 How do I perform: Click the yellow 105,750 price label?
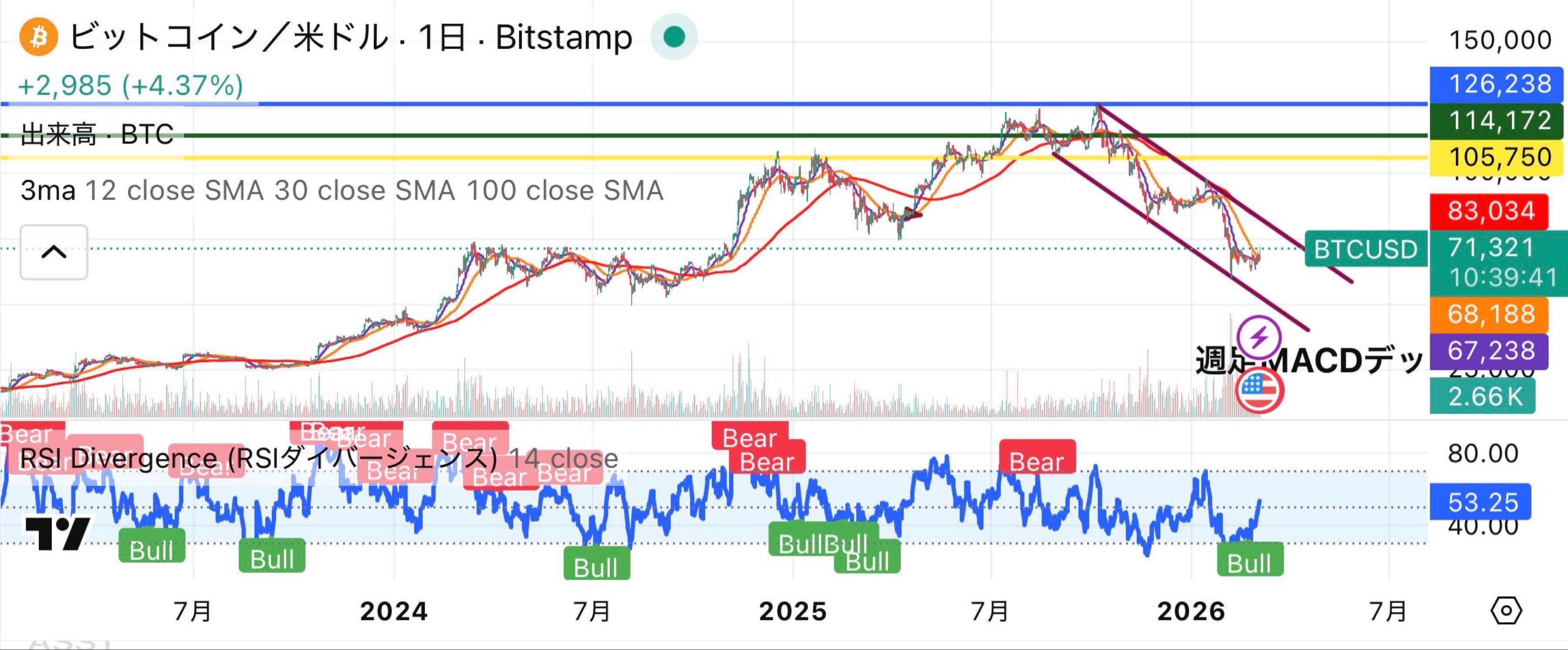(x=1497, y=157)
